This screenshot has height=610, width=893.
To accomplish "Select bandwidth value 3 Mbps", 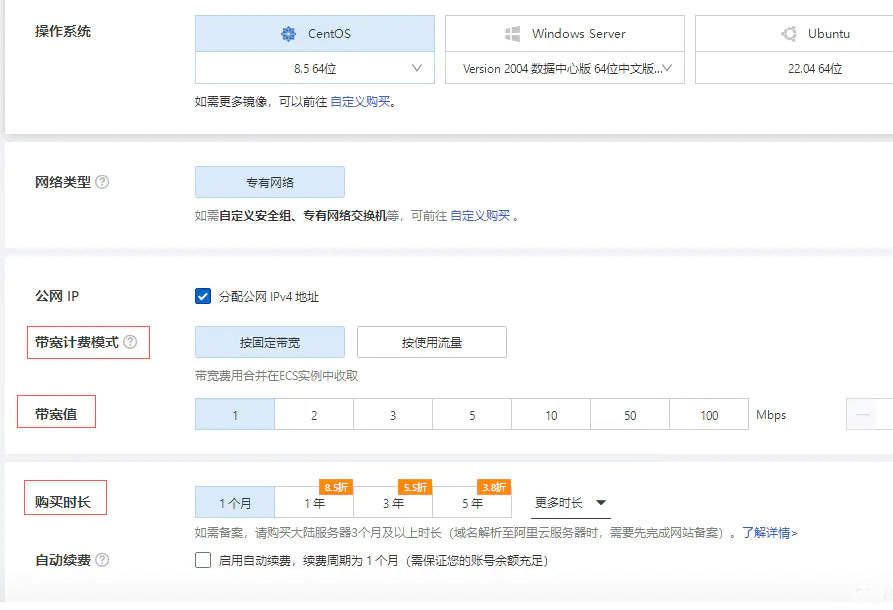I will tap(393, 415).
